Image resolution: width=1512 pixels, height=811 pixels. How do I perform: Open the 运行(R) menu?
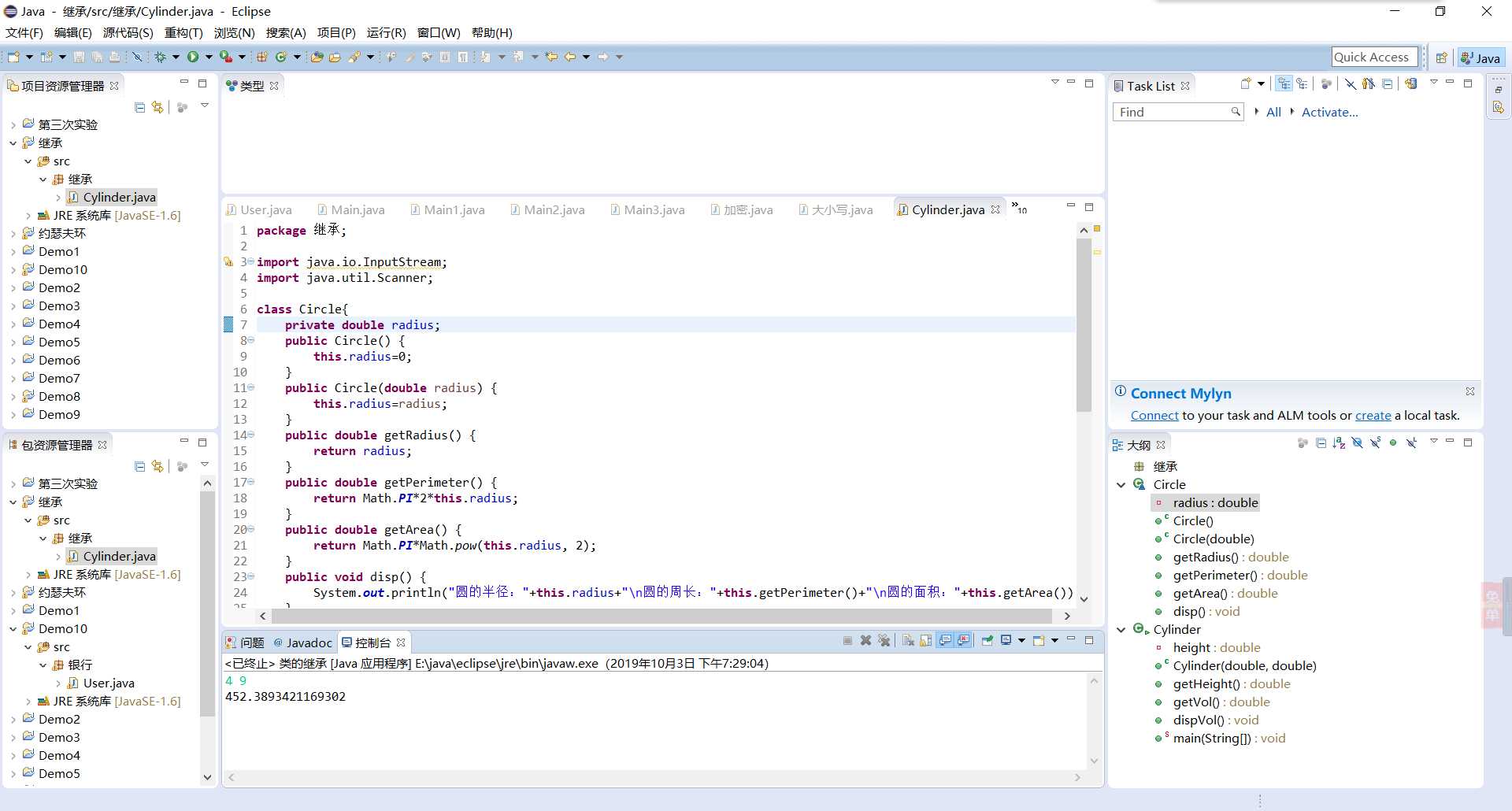click(386, 33)
